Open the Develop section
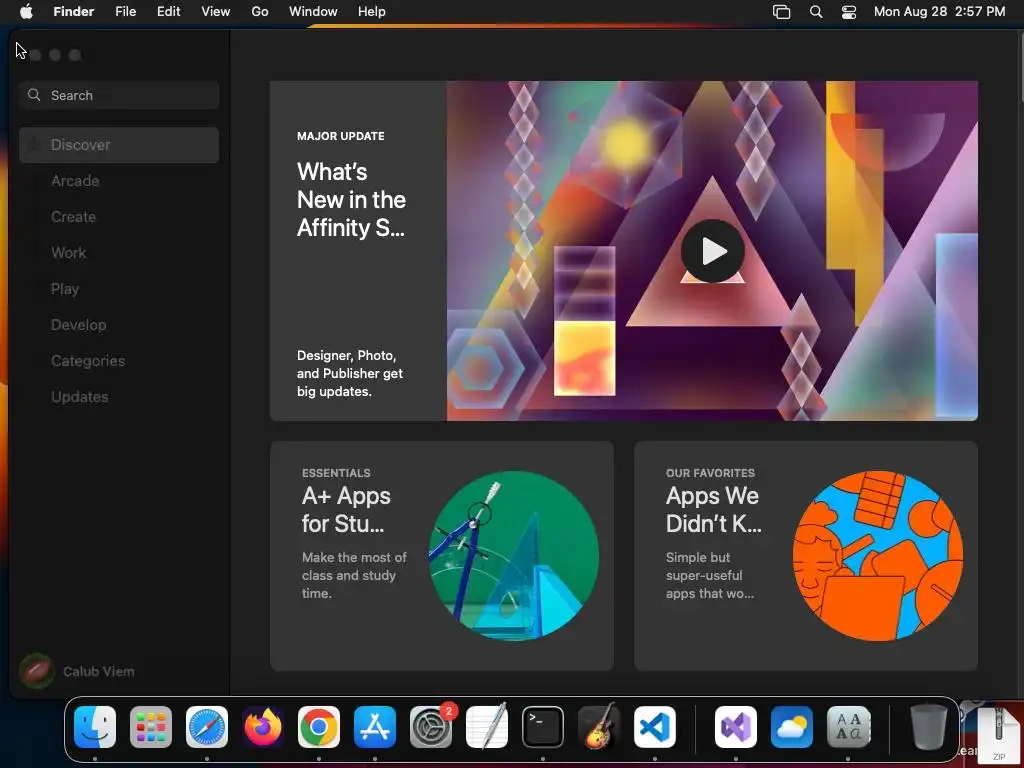 point(119,325)
